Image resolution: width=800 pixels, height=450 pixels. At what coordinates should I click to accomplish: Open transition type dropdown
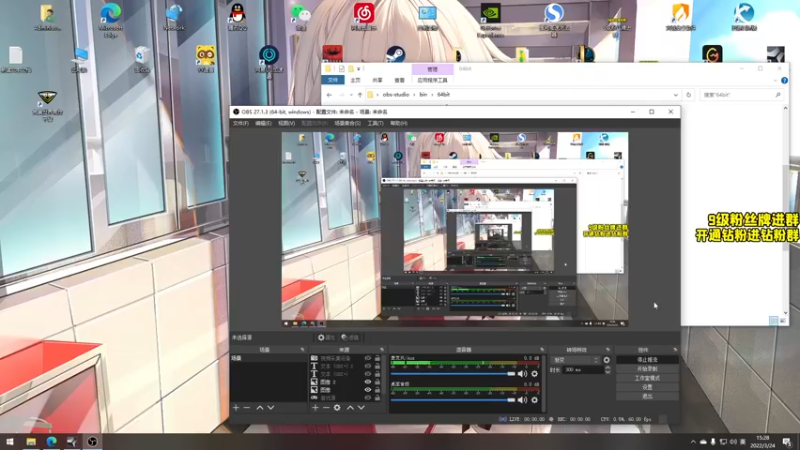tap(576, 360)
